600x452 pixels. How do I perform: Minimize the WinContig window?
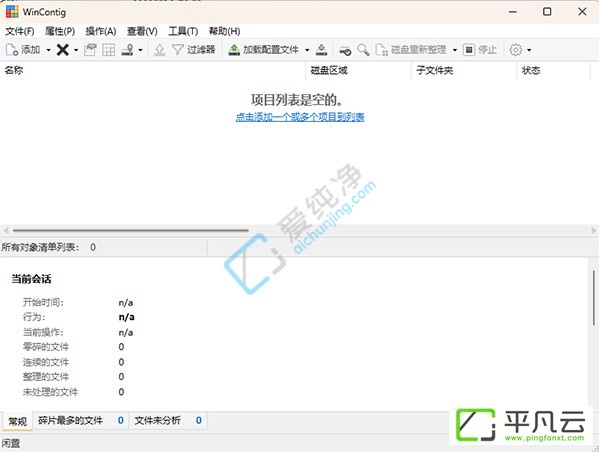[512, 12]
